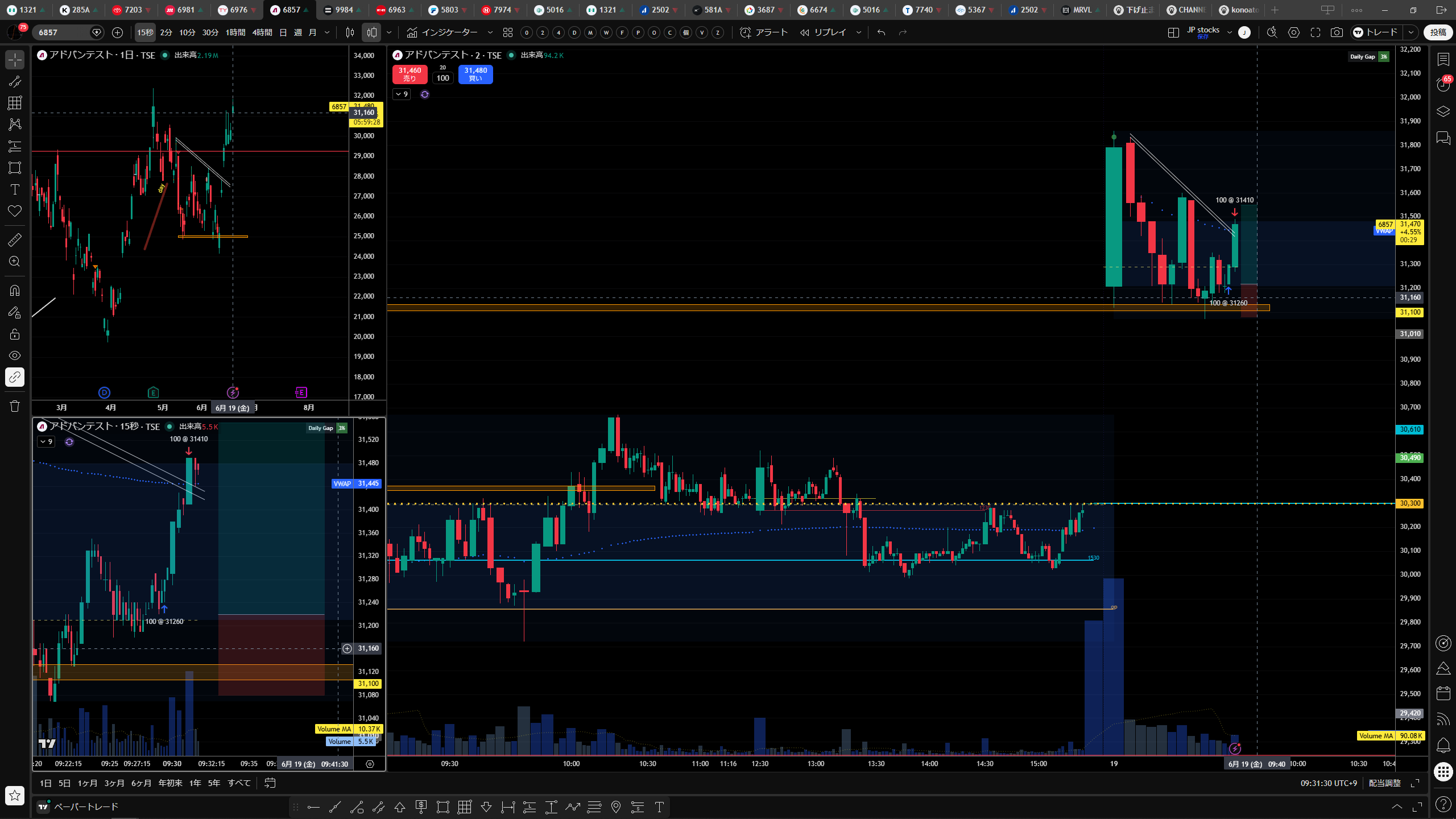Viewport: 1456px width, 819px height.
Task: Open time axis settings gear on 15-second chart
Action: (370, 764)
